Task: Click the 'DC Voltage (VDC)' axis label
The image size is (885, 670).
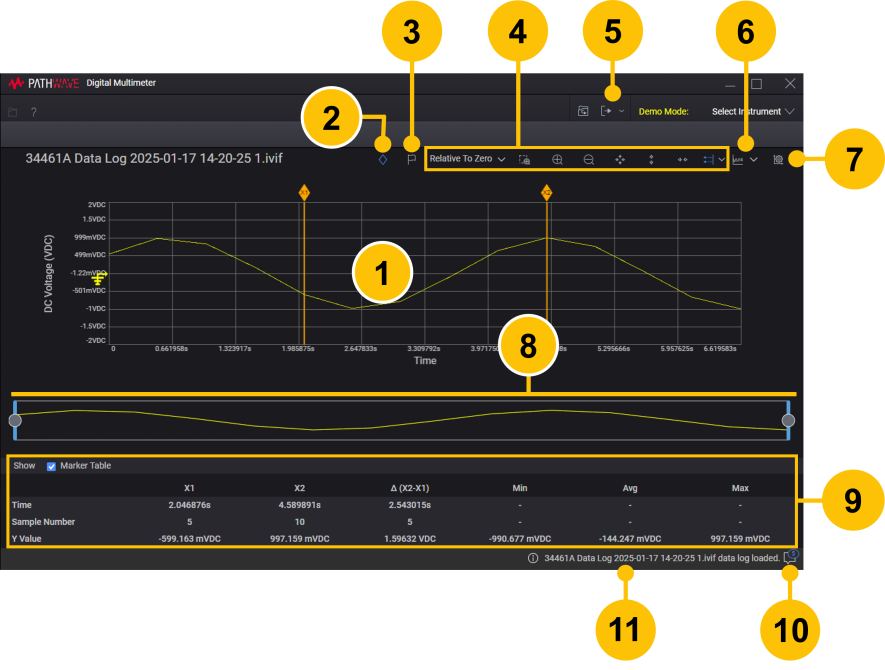Action: tap(49, 274)
